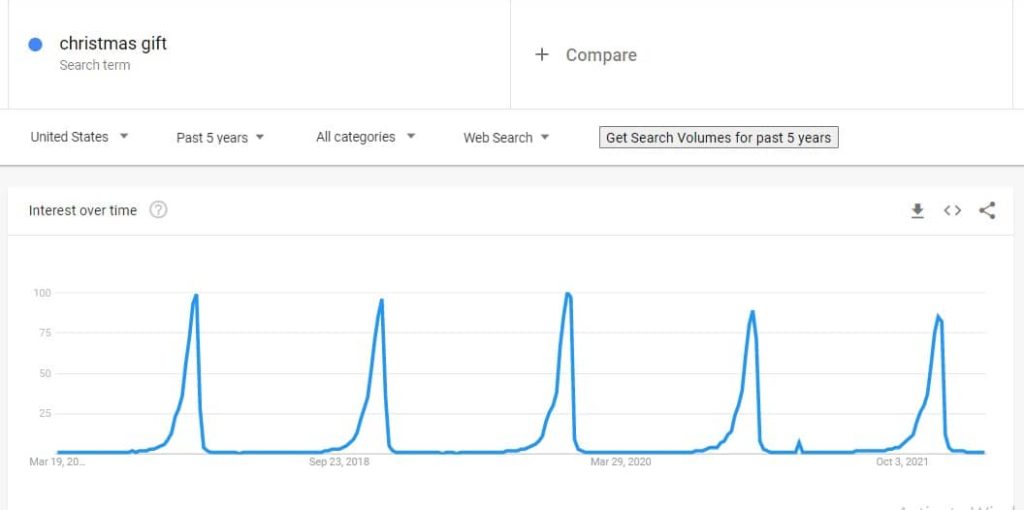
Task: Select the Oct 3, 2021 axis label
Action: pos(902,462)
